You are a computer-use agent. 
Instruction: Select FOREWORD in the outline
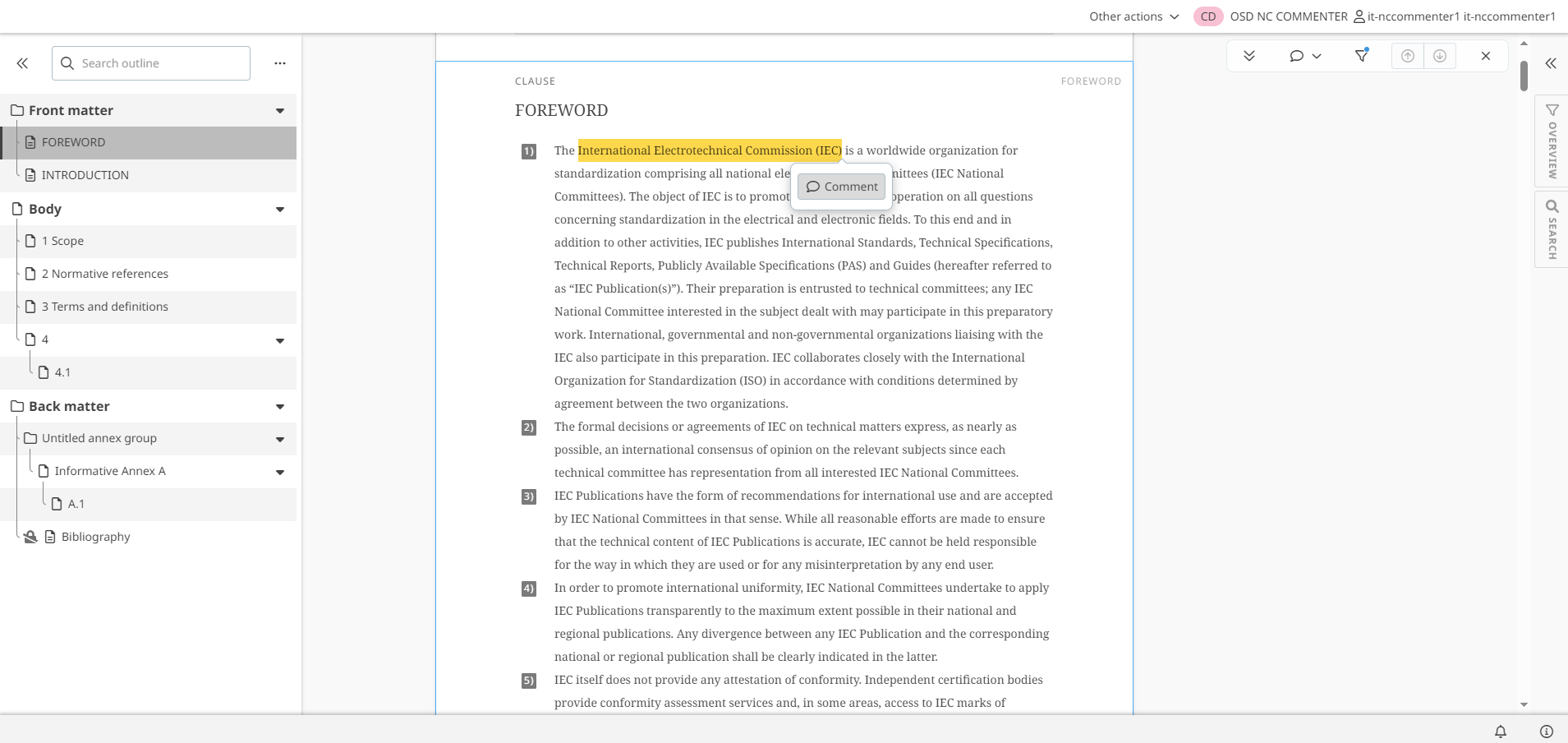coord(149,142)
